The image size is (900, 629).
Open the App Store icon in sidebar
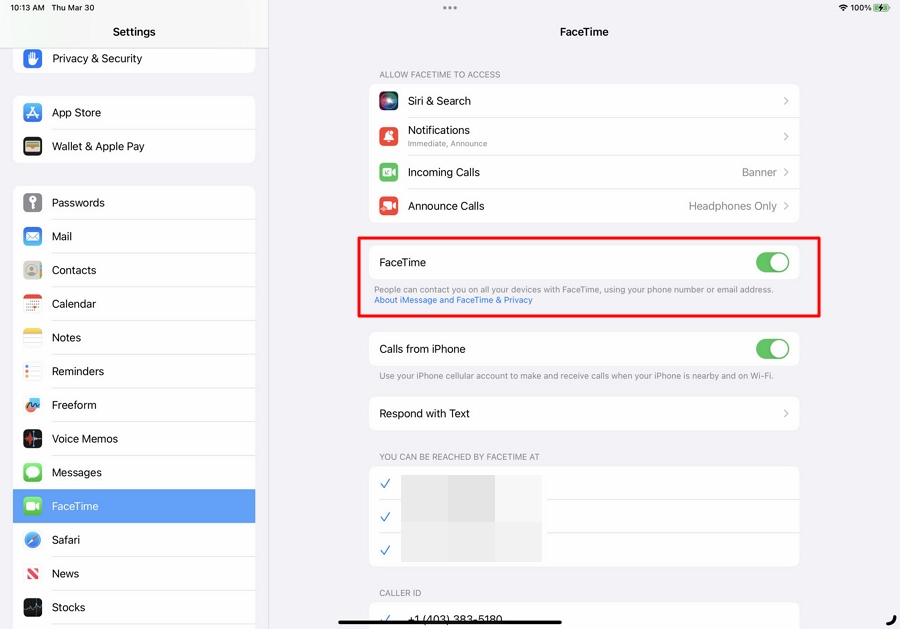[x=33, y=112]
